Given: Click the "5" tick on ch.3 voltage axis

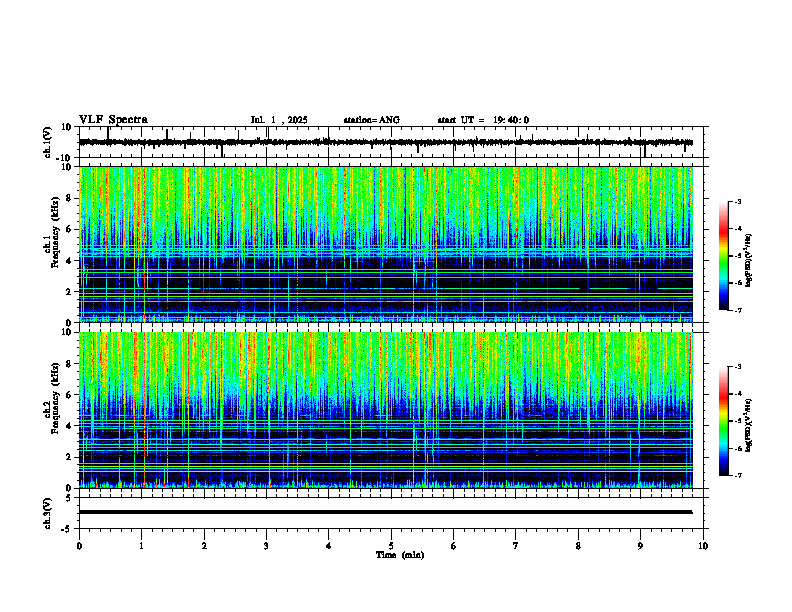Looking at the screenshot, I should [x=70, y=498].
